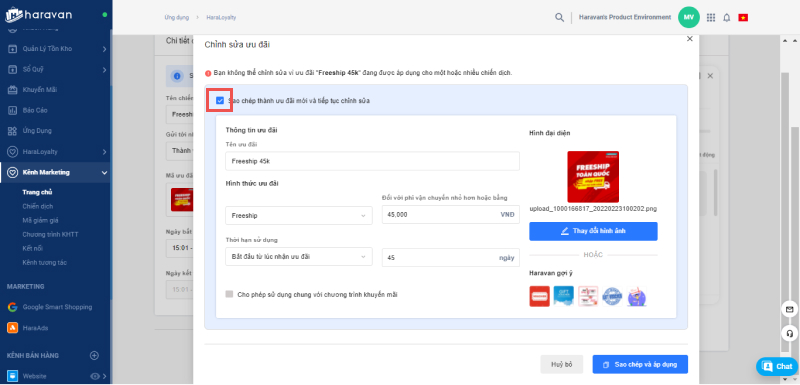The image size is (800, 385).
Task: Select the first red suggested image
Action: pyautogui.click(x=539, y=296)
